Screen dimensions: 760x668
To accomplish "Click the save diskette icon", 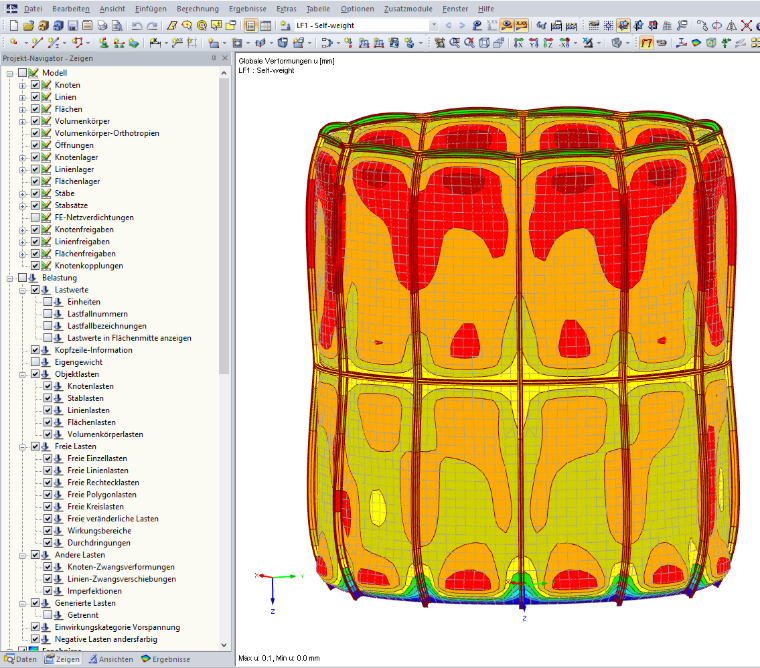I will pos(73,26).
